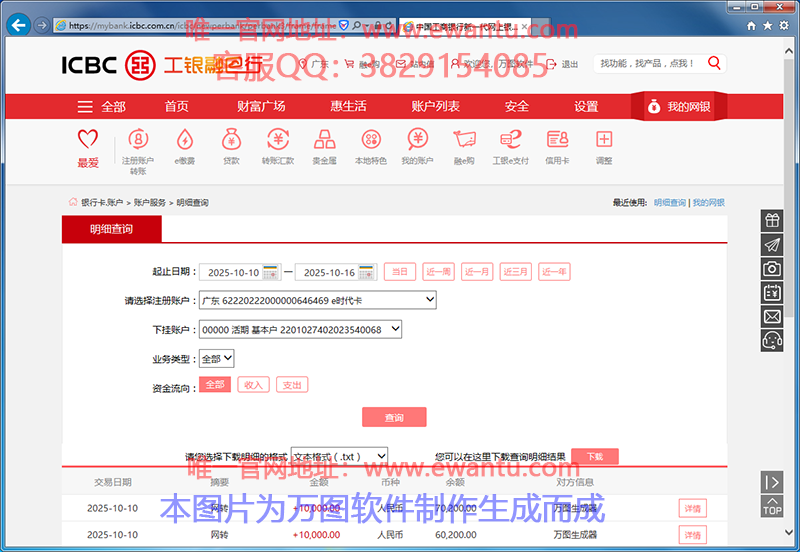Image resolution: width=800 pixels, height=552 pixels.
Task: Click the customer service headset icon
Action: coord(772,340)
